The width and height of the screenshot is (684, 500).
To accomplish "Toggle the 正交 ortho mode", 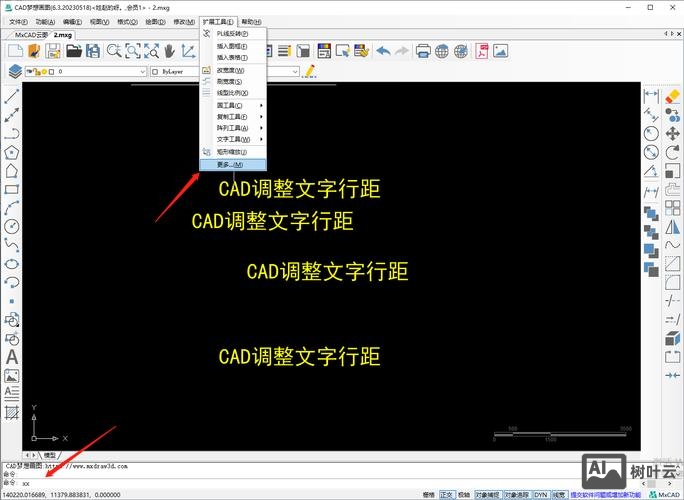I will [x=446, y=495].
